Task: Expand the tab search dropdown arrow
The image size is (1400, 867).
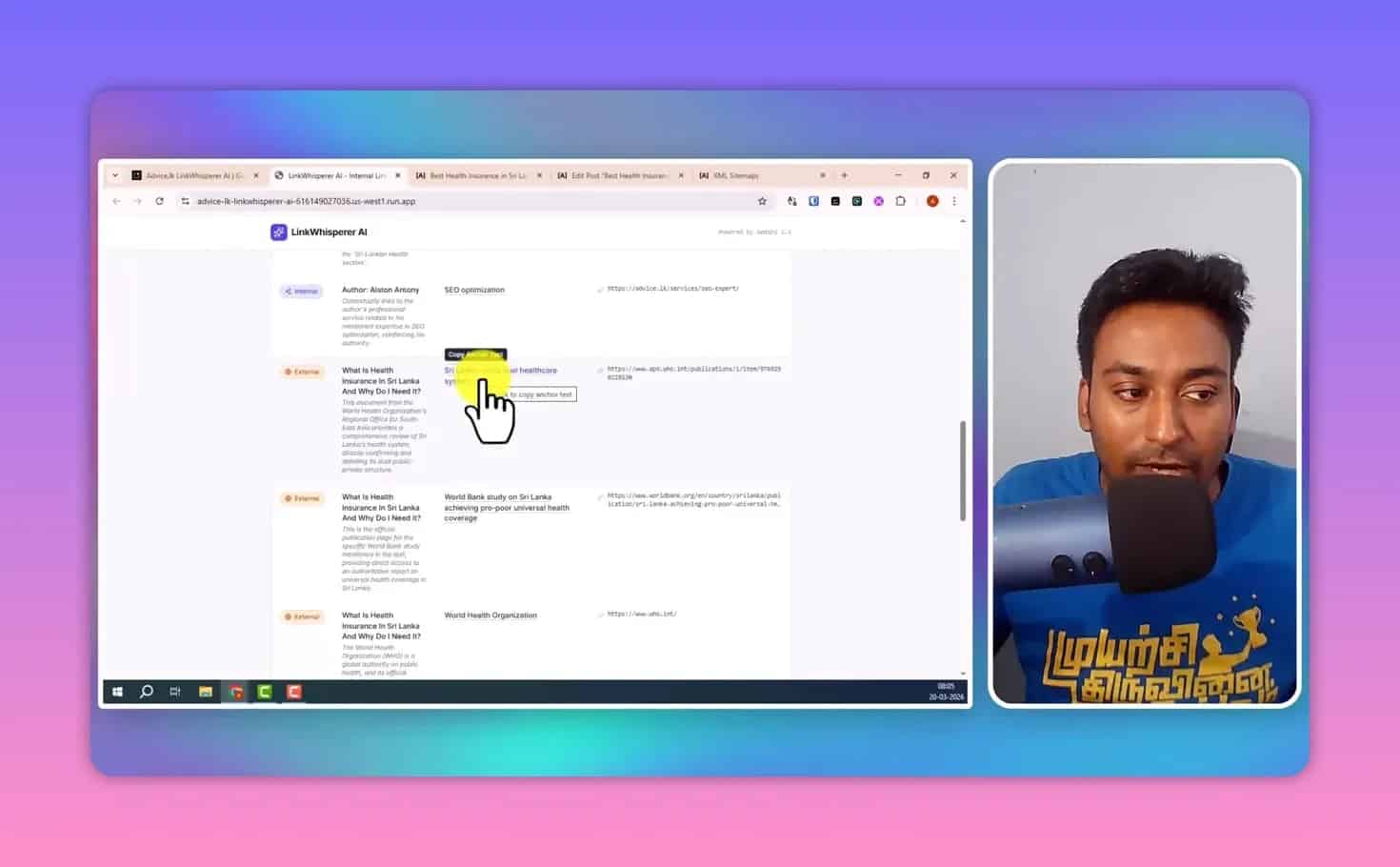Action: click(115, 175)
